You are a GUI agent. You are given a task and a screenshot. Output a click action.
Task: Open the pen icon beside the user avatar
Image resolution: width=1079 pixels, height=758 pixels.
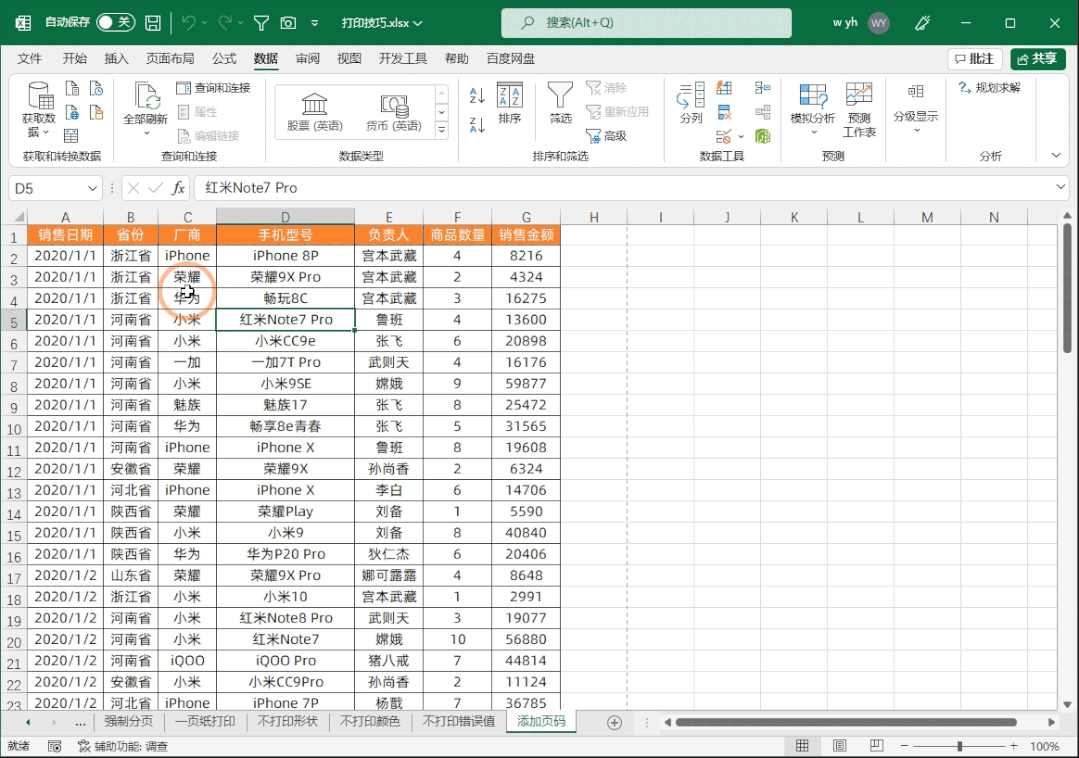[x=922, y=23]
